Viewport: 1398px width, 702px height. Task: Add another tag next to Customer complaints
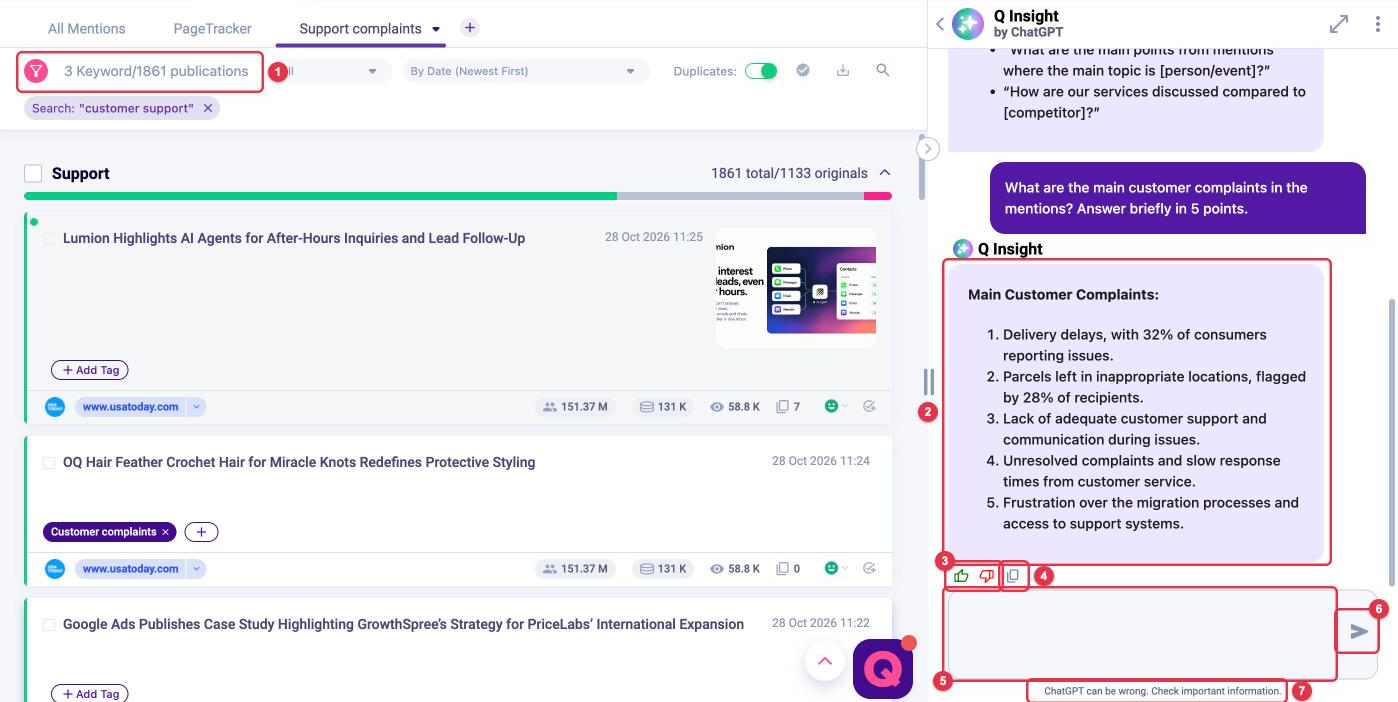click(x=201, y=532)
